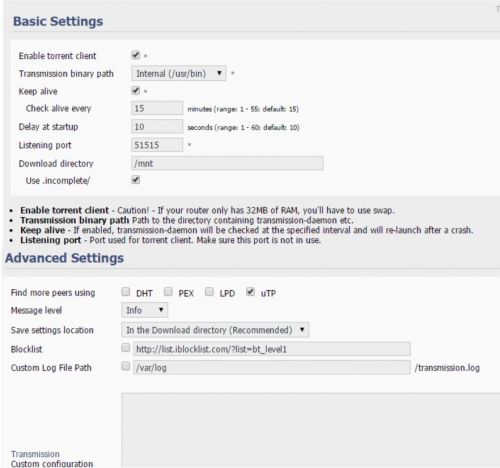Open the Transmission link
The height and width of the screenshot is (468, 500).
[x=35, y=454]
